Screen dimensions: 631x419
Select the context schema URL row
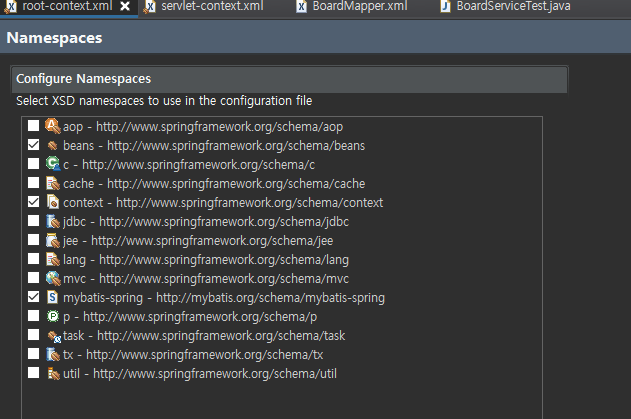(x=223, y=202)
